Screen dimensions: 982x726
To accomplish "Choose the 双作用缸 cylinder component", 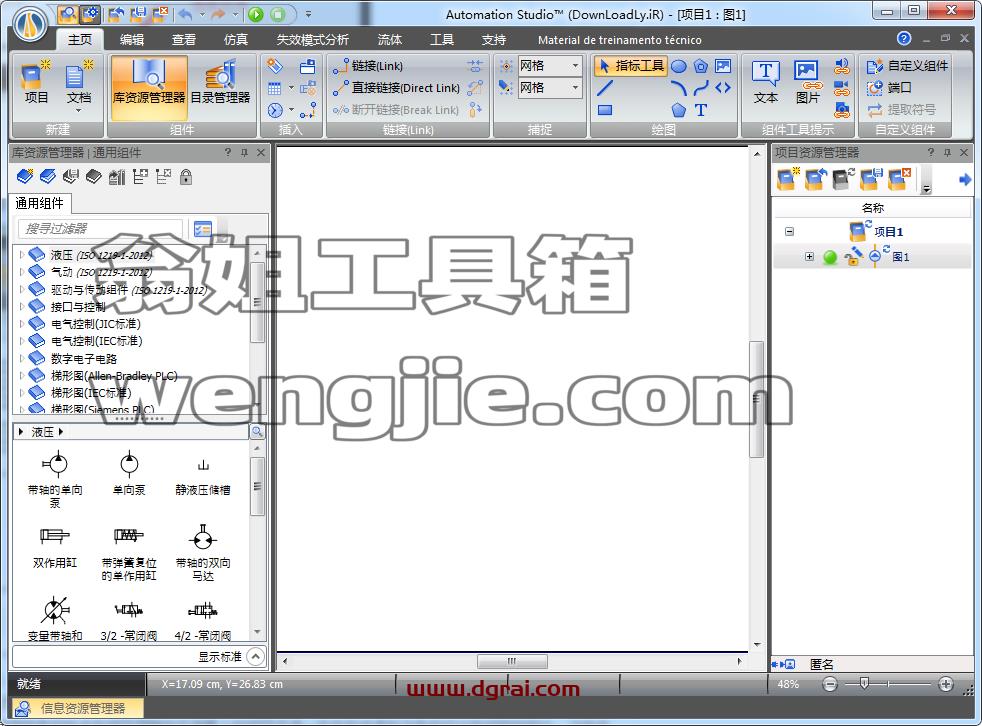I will [x=55, y=547].
